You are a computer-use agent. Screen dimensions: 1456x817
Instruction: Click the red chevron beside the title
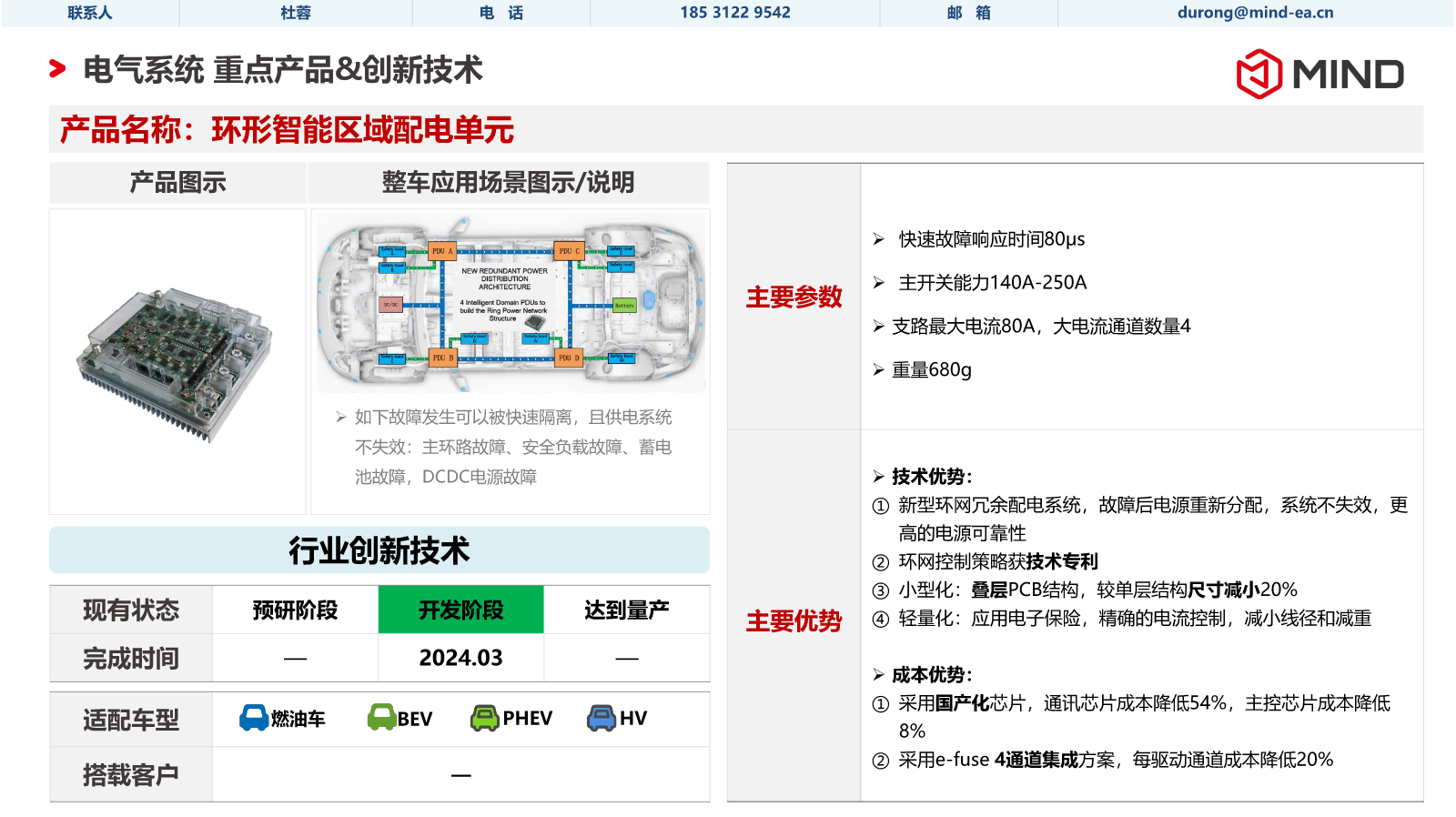[x=57, y=69]
